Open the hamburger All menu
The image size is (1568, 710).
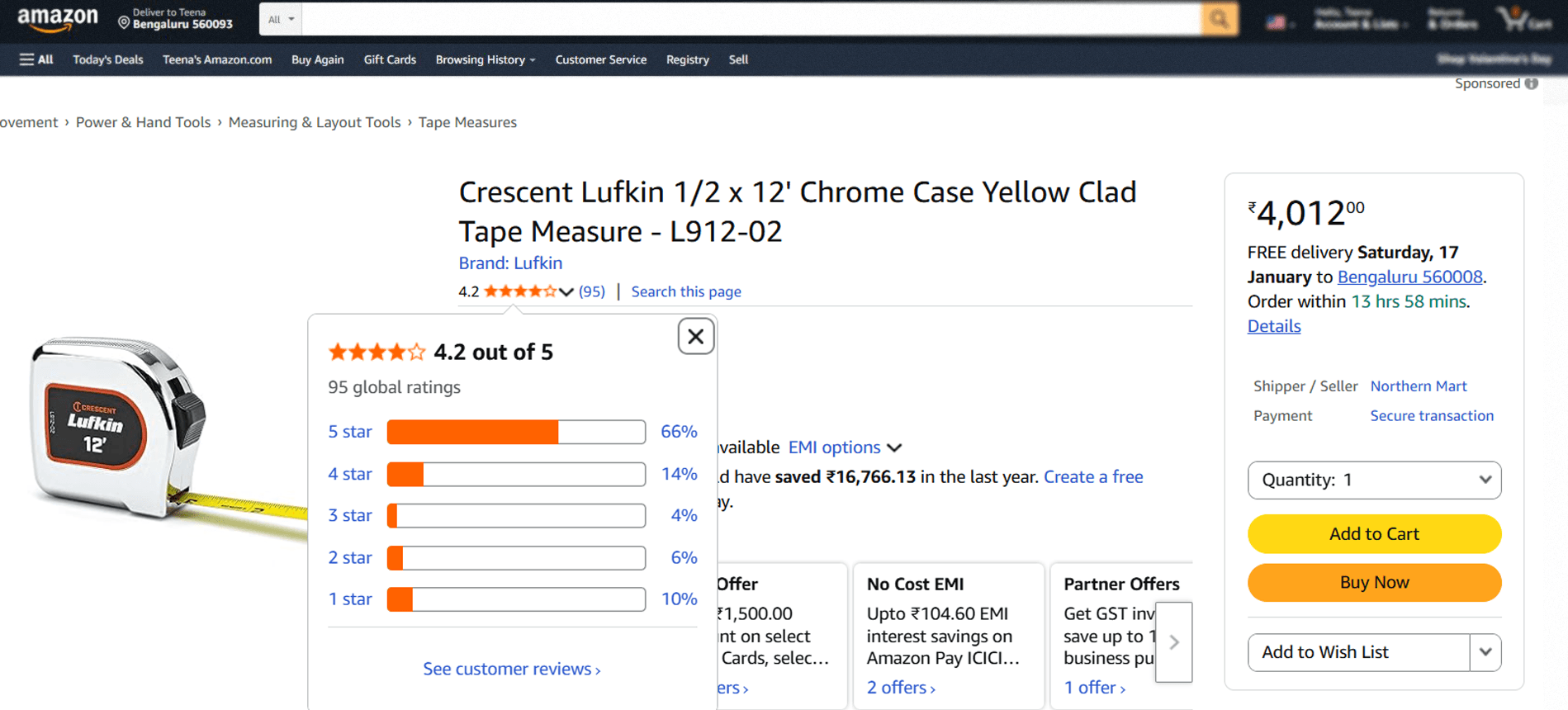point(36,59)
